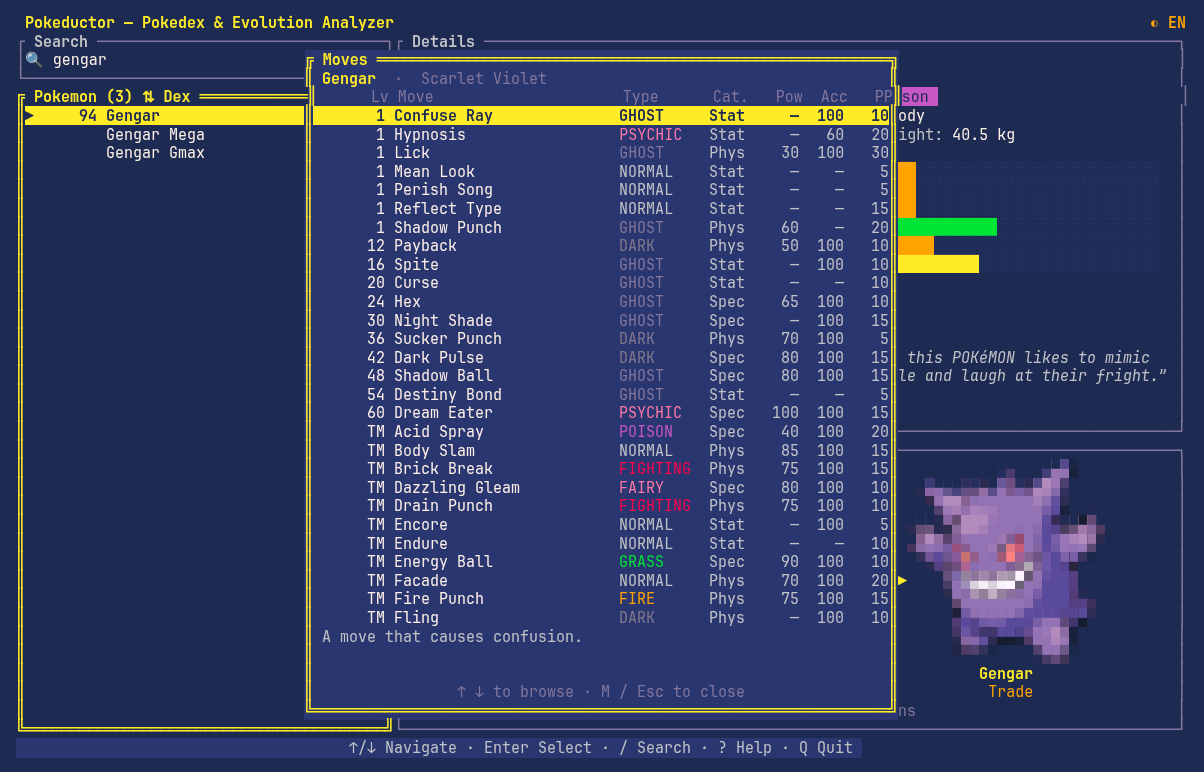The width and height of the screenshot is (1204, 772).
Task: Select the TM Energy Ball move
Action: (602, 561)
